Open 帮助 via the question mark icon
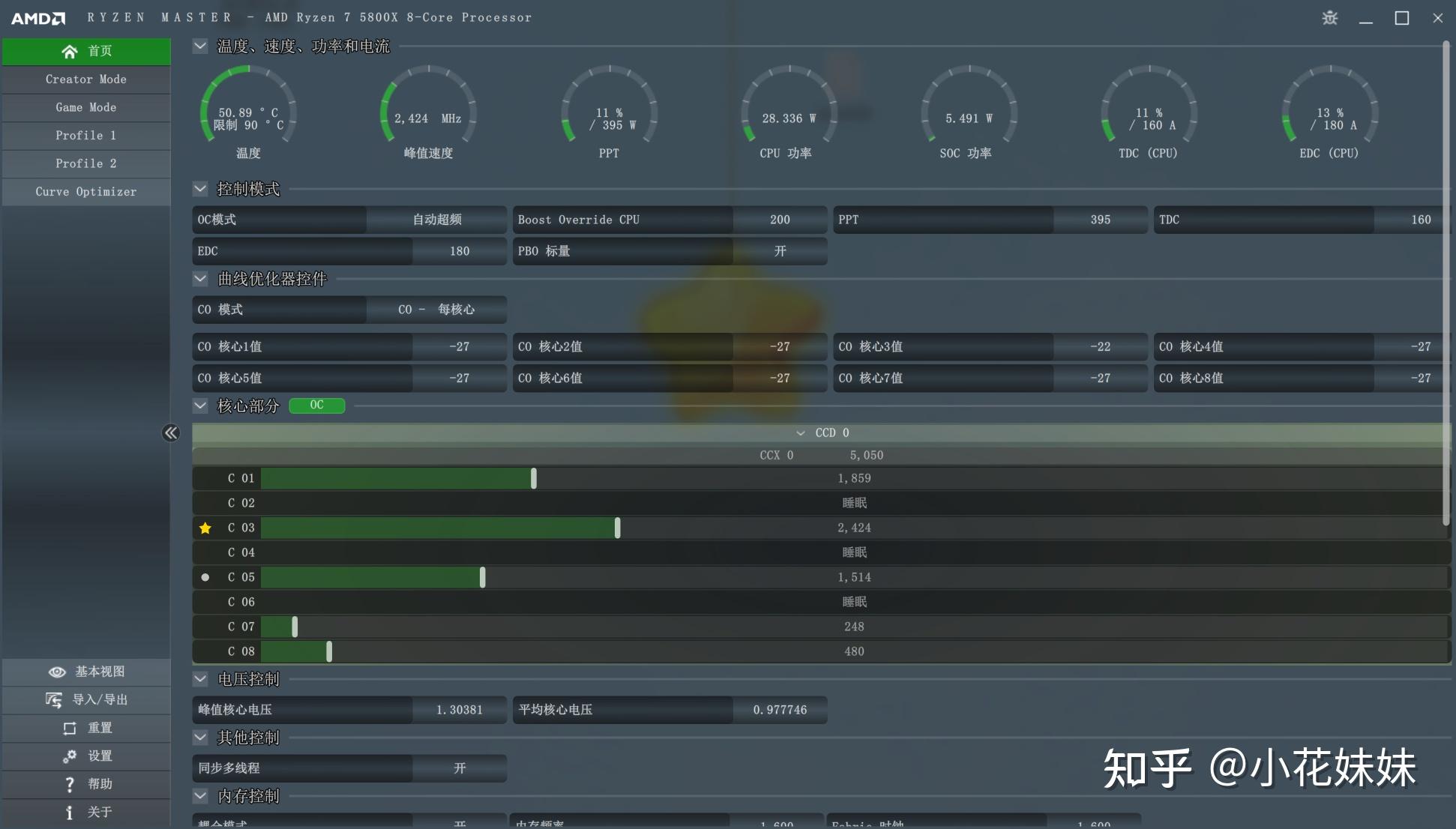The image size is (1456, 829). (70, 784)
